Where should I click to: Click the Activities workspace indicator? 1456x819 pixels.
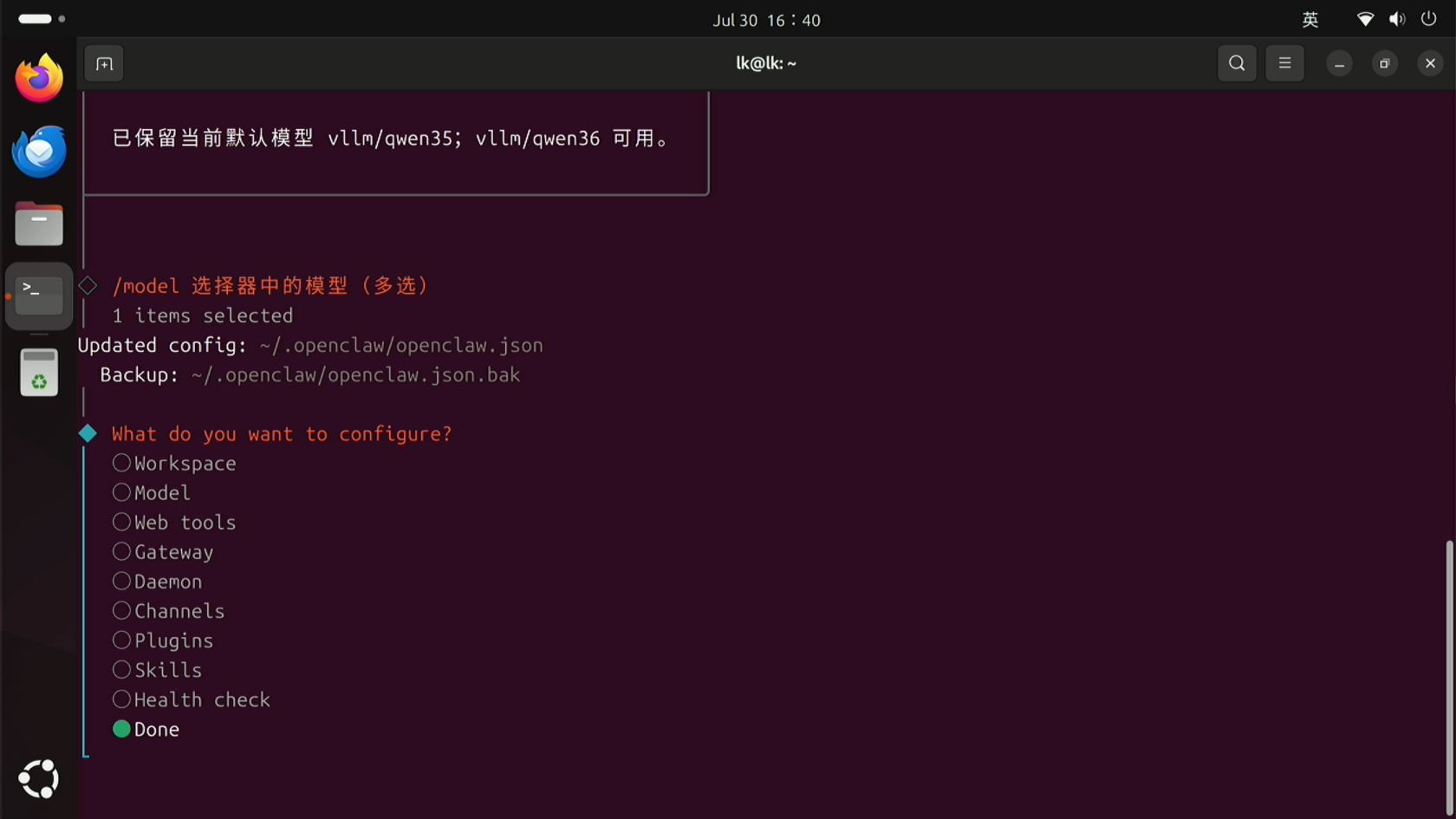click(42, 18)
